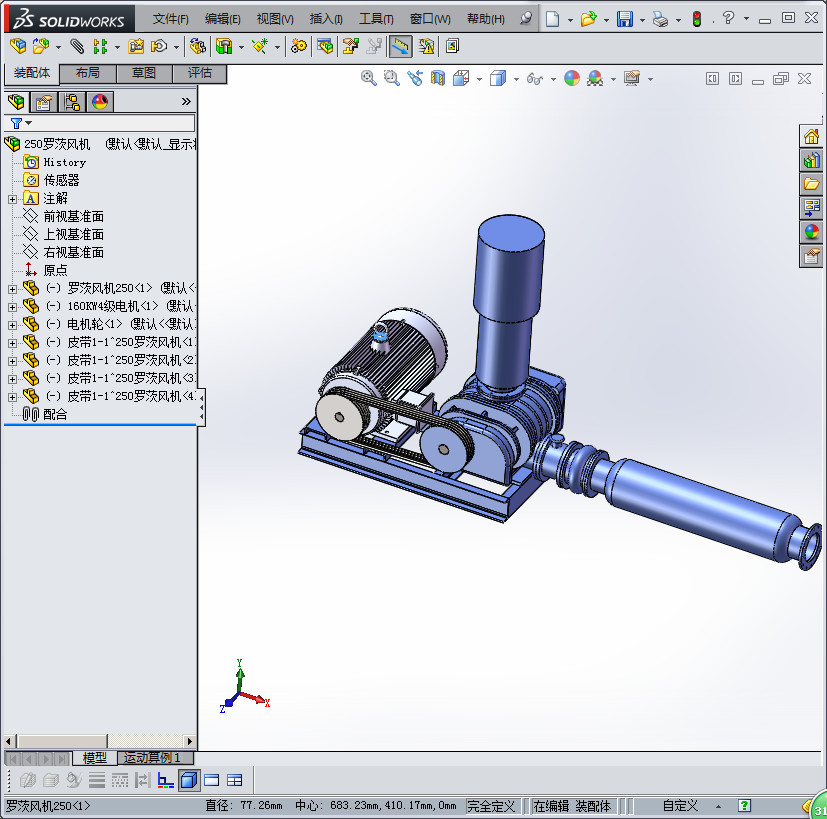Expand the first 皮带1-1^250罗茨风机<1> node
Viewport: 827px width, 819px height.
click(12, 343)
